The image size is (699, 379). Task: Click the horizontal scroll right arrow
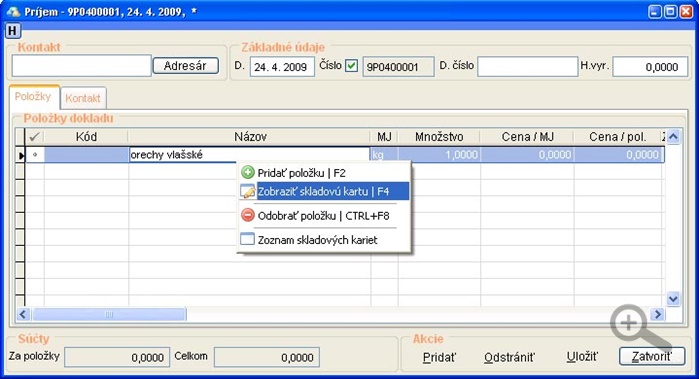point(658,314)
